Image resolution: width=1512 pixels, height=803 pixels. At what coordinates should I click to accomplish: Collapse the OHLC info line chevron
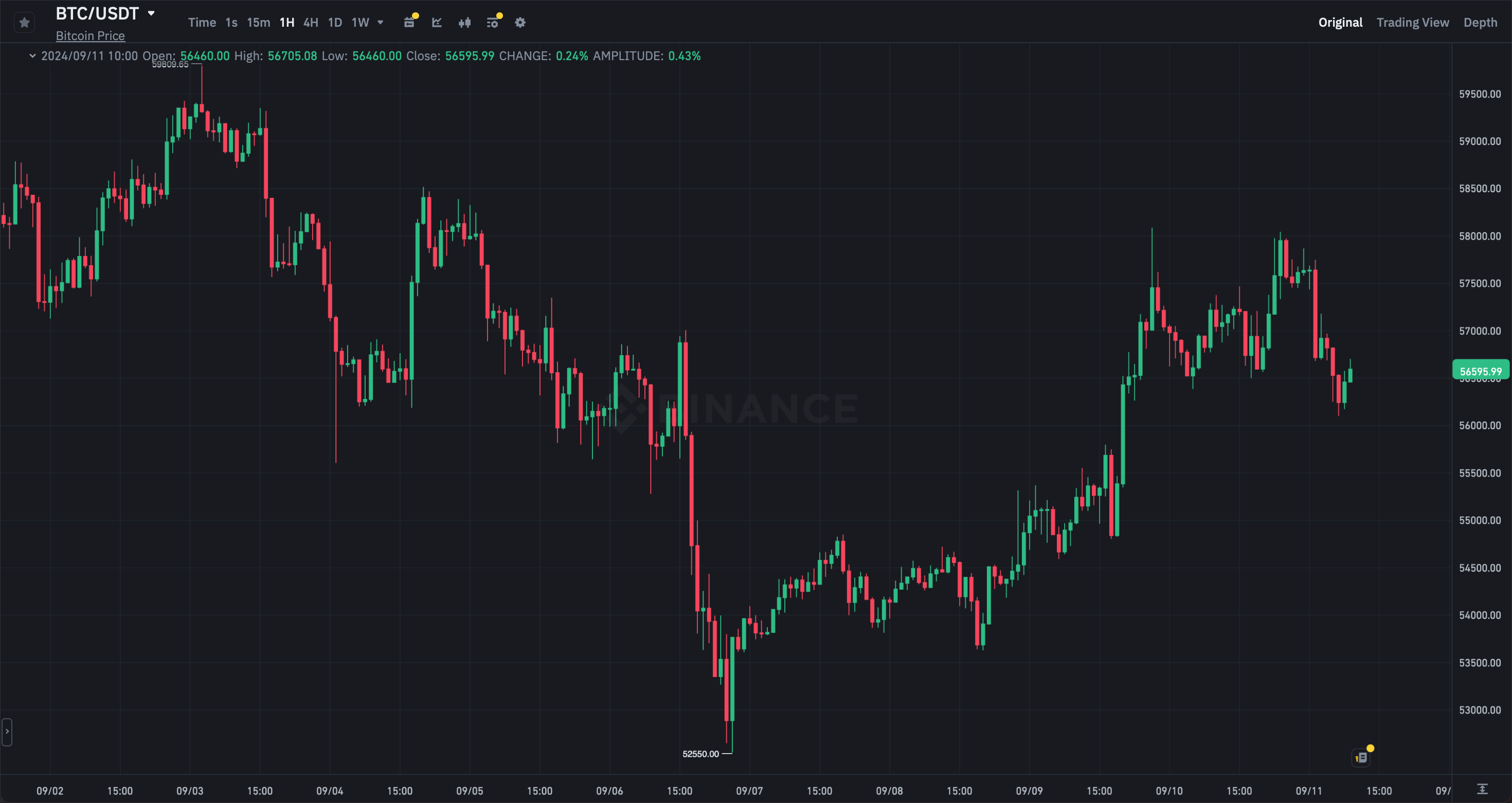(x=32, y=56)
